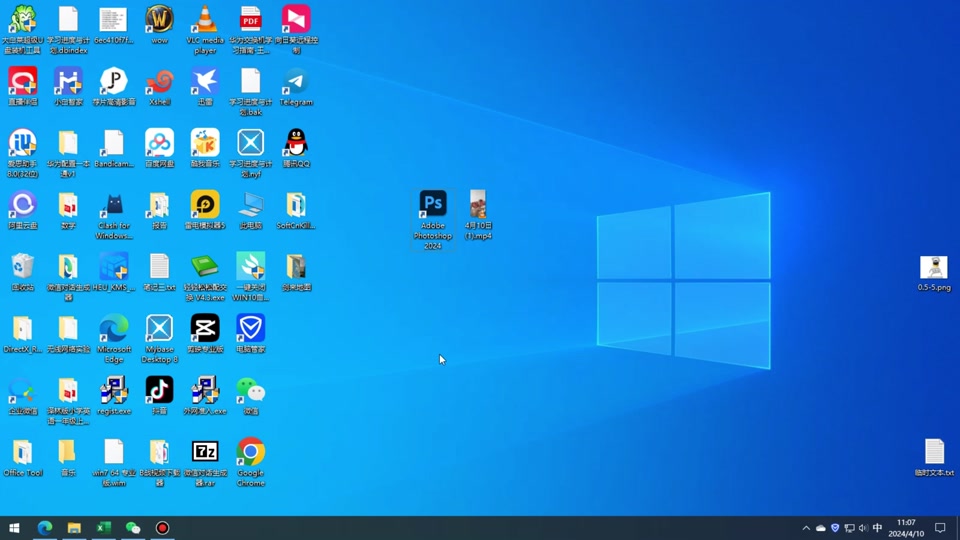This screenshot has width=960, height=540.
Task: Select the 临时文本.txt file
Action: tap(934, 457)
